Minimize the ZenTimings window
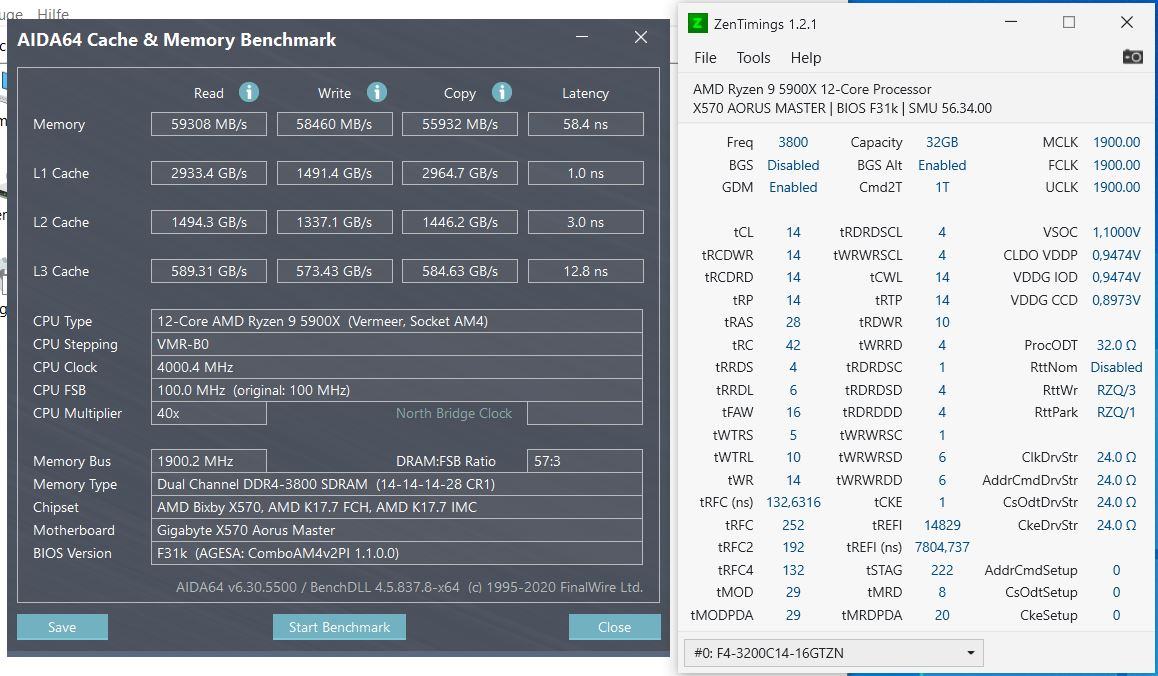Screen dimensions: 1158x676 (x=1011, y=22)
